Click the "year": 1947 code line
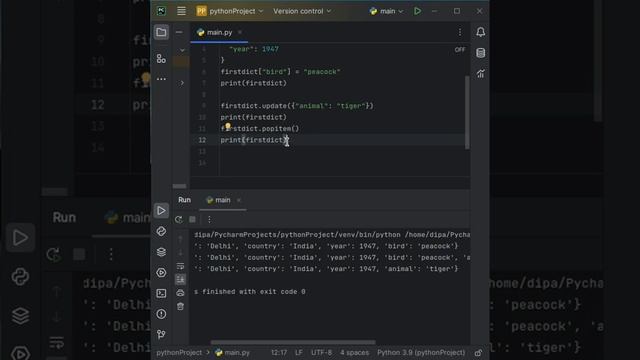Screen dimensions: 640x360 254,49
